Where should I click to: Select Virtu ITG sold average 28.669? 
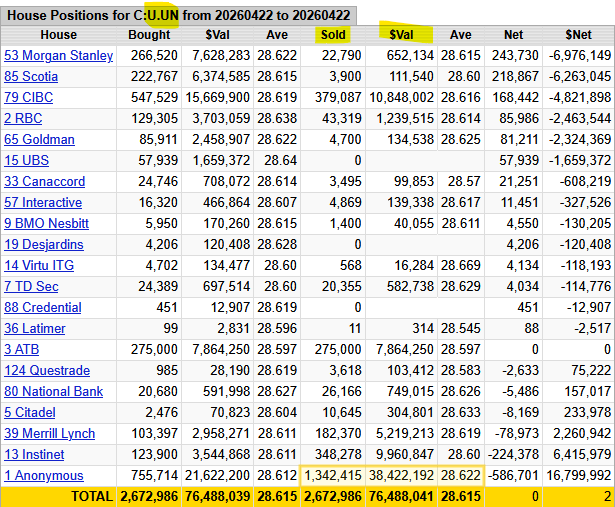[460, 265]
